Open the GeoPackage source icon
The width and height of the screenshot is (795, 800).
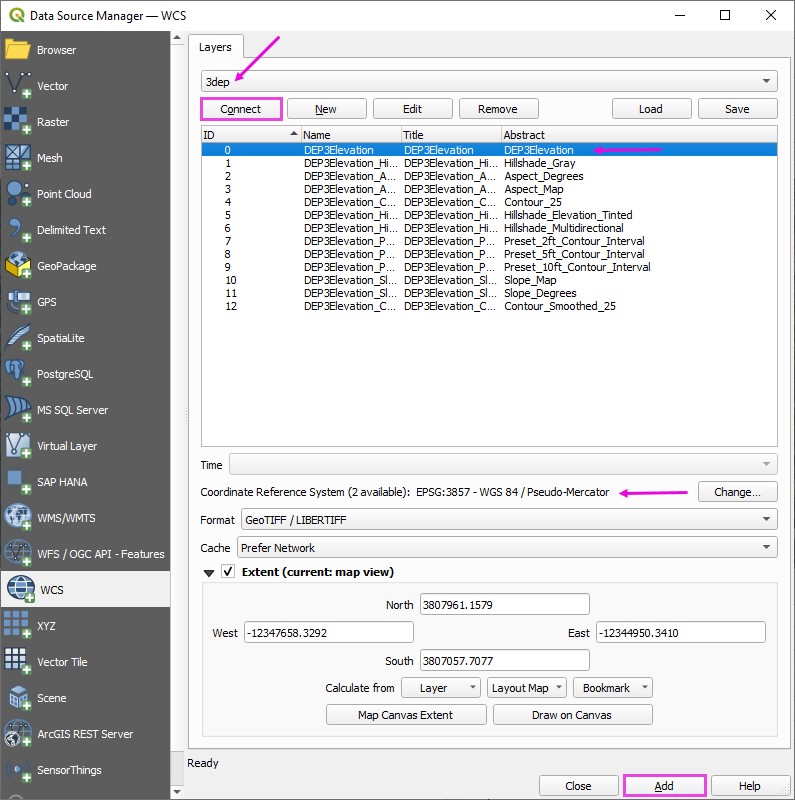[x=19, y=266]
